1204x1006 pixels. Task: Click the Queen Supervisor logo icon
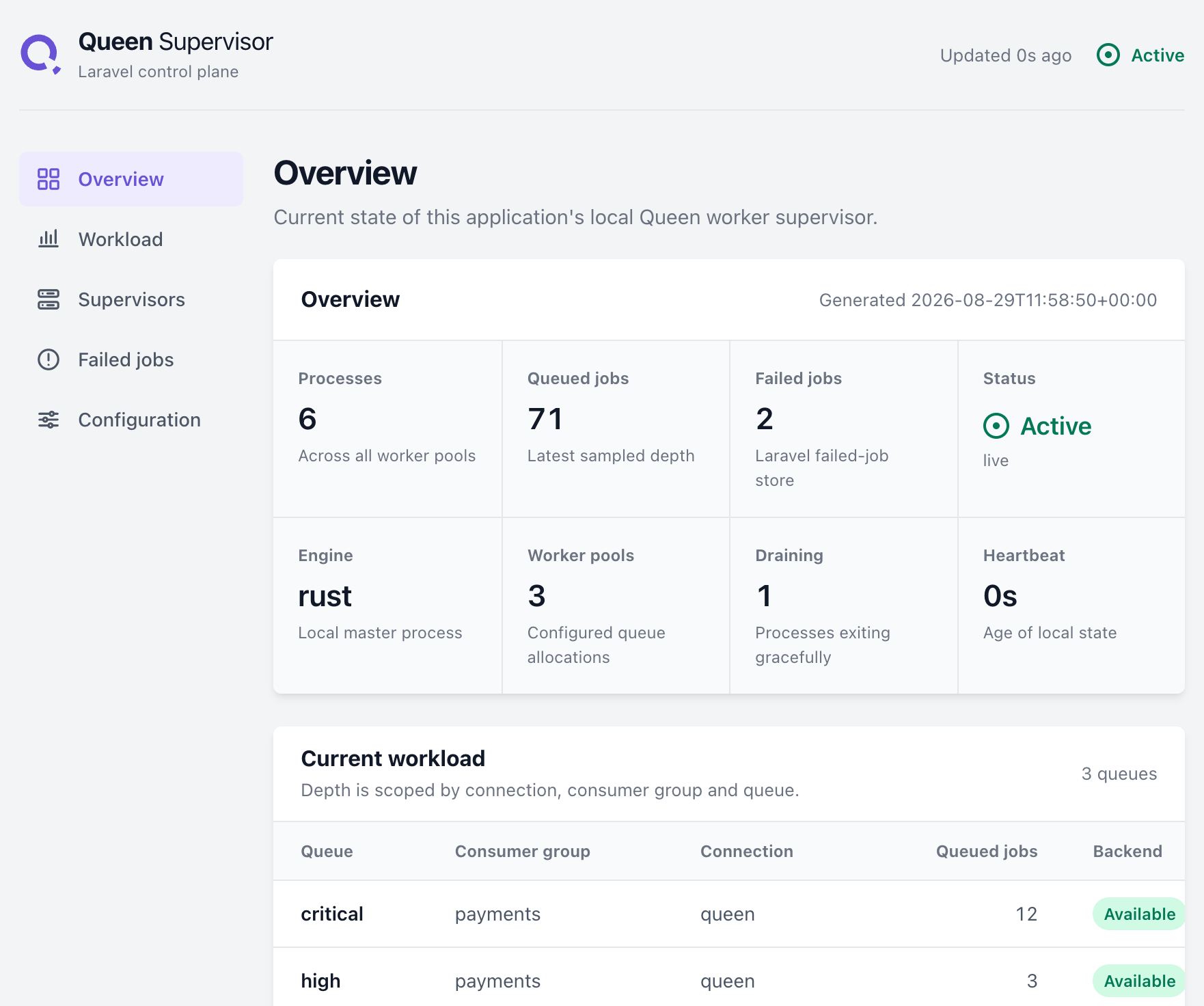(40, 54)
